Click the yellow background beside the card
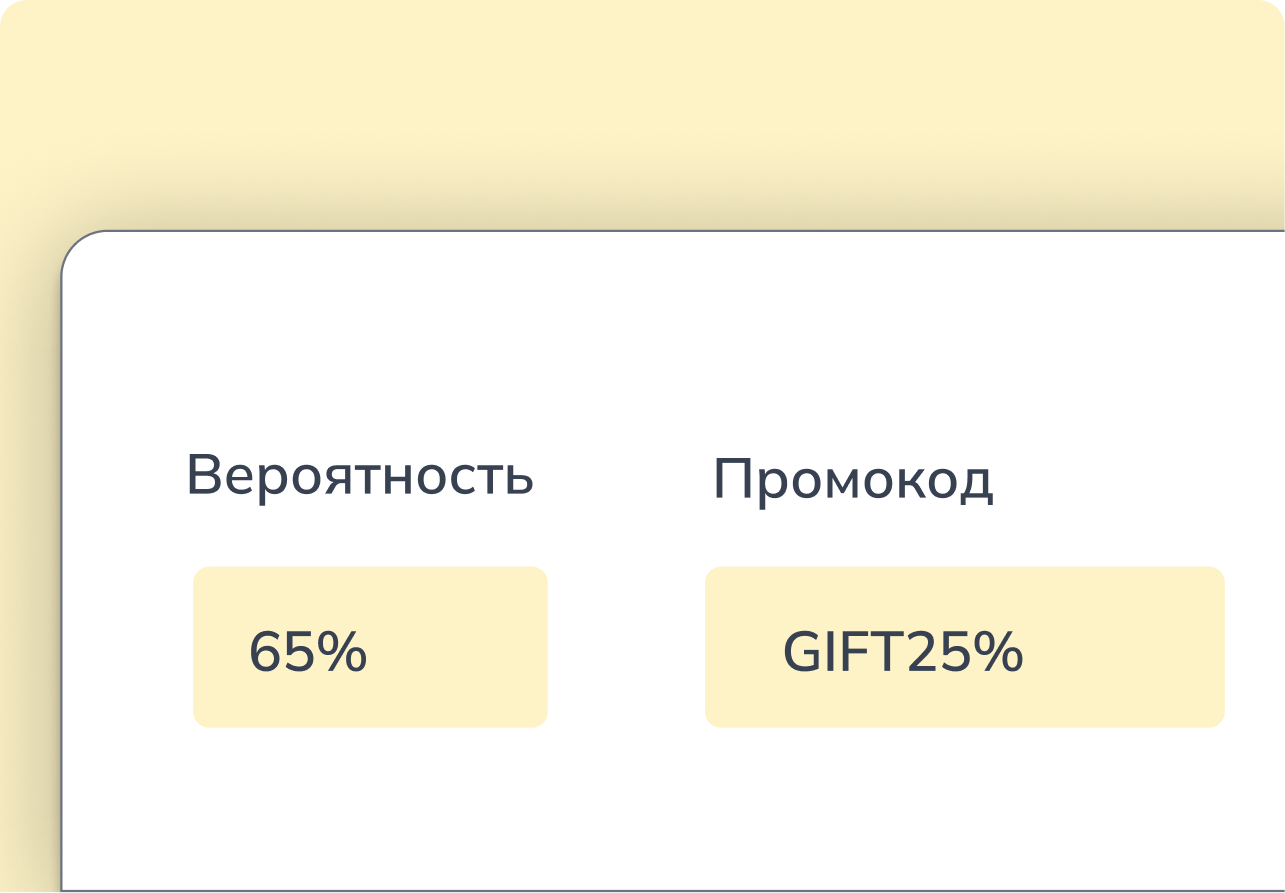Viewport: 1285px width, 893px height. (30, 560)
